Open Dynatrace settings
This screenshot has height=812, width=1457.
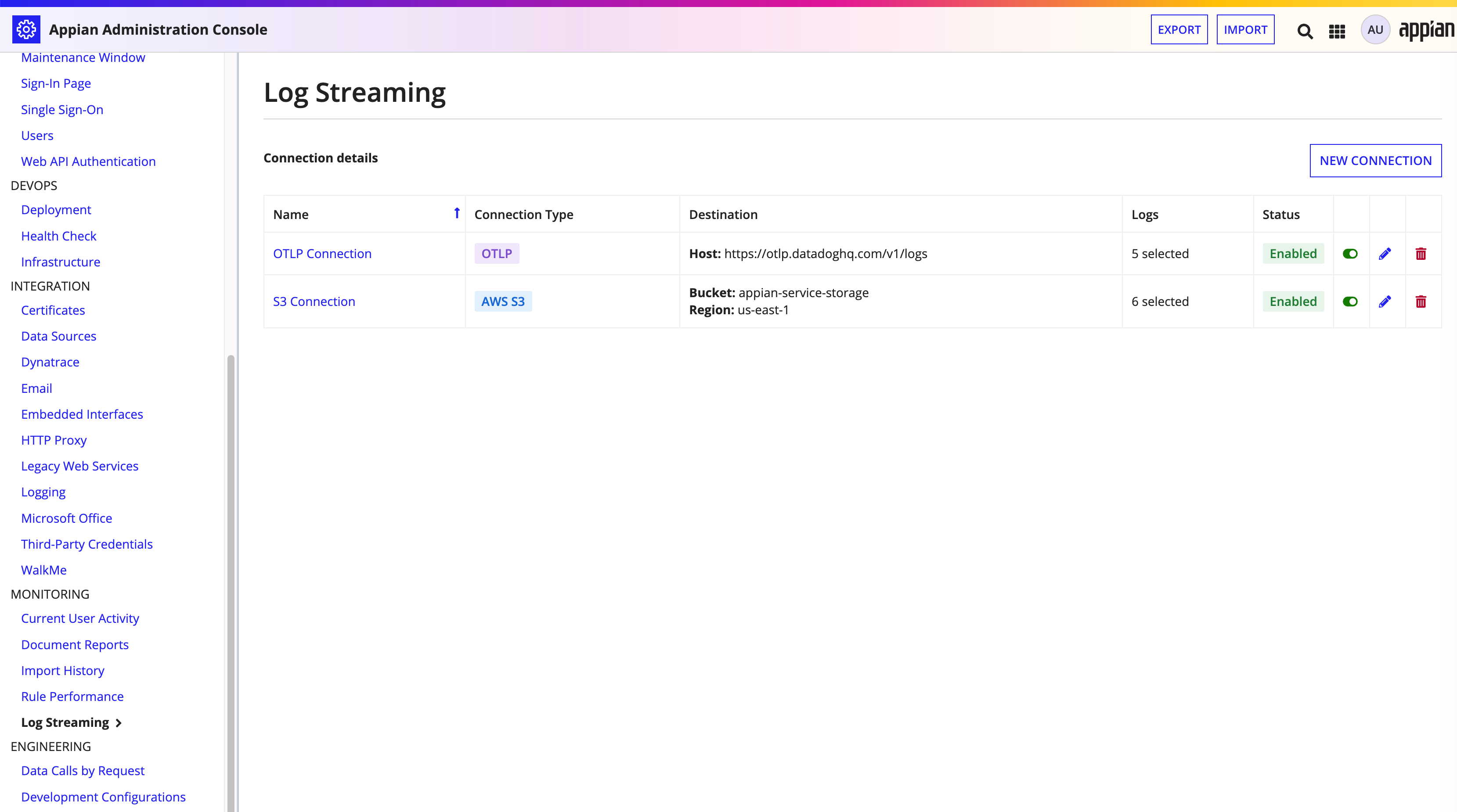pyautogui.click(x=50, y=363)
